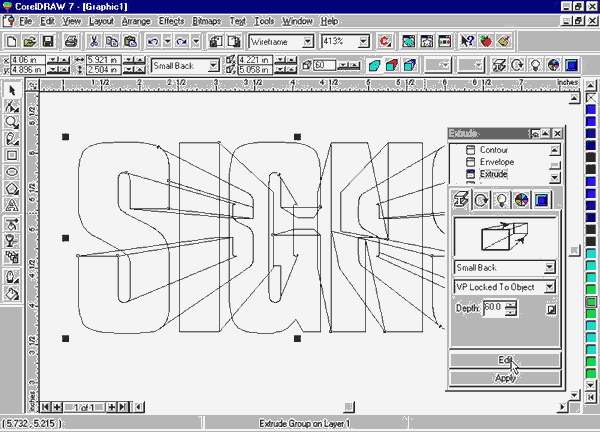Click the x position field 4.06 in

[28, 60]
